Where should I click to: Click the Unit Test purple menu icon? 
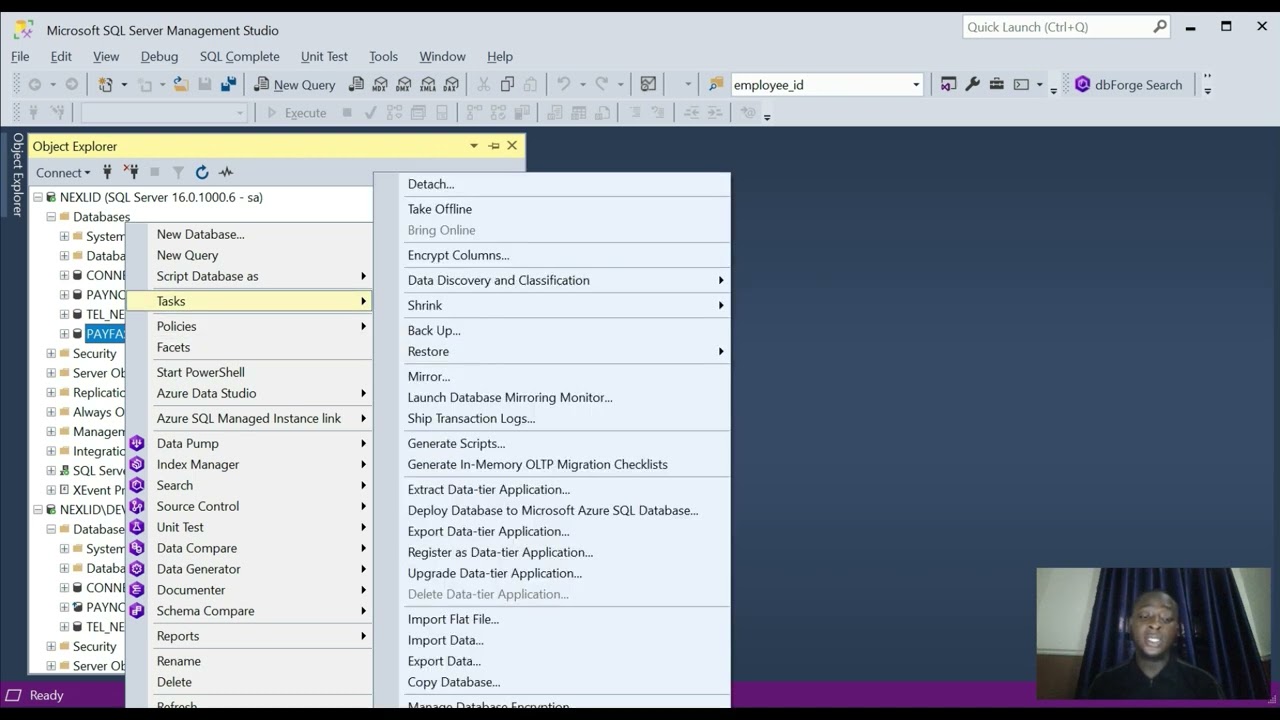(x=137, y=527)
